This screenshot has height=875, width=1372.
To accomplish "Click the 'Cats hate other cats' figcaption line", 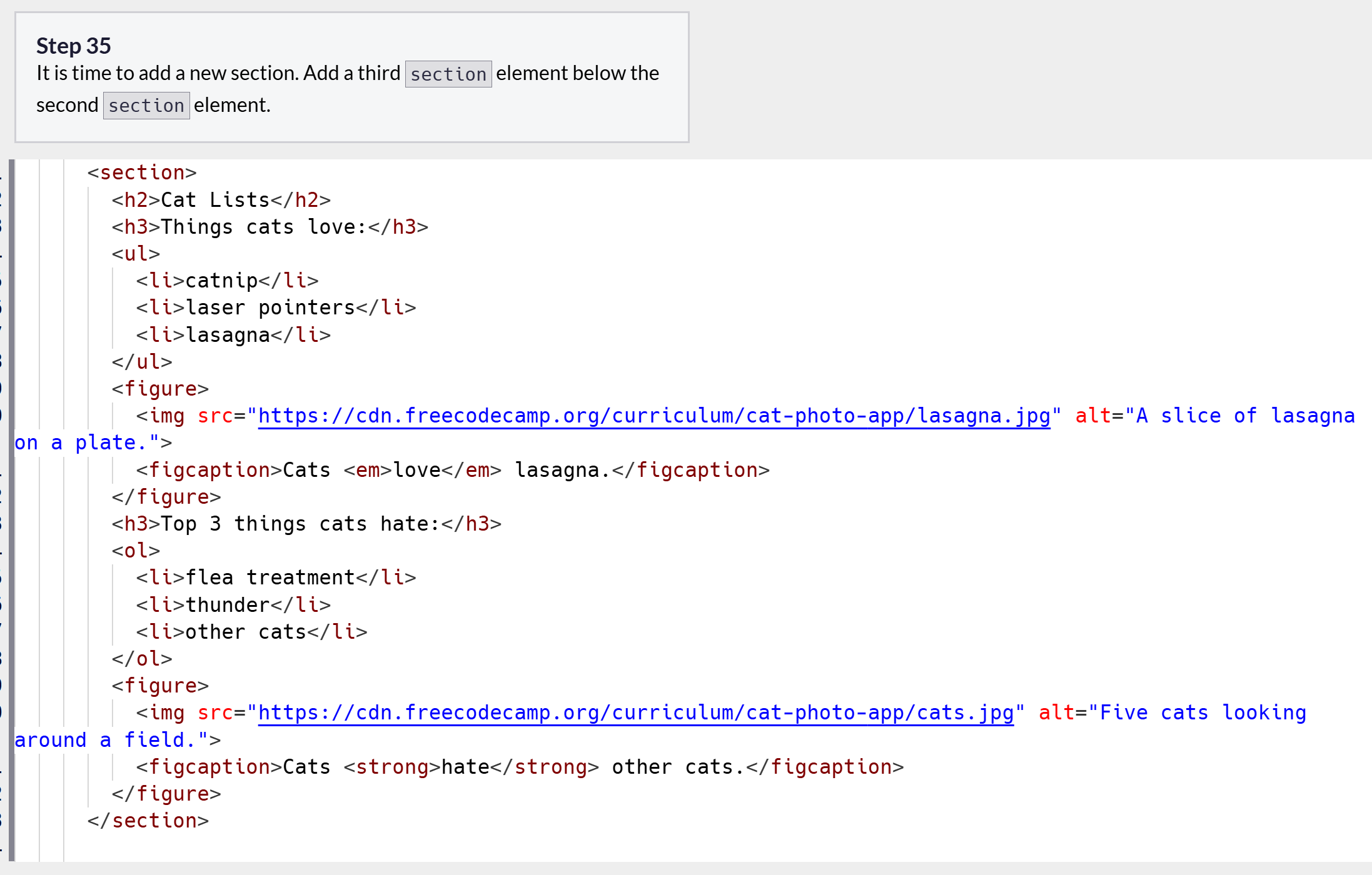I will coord(520,767).
